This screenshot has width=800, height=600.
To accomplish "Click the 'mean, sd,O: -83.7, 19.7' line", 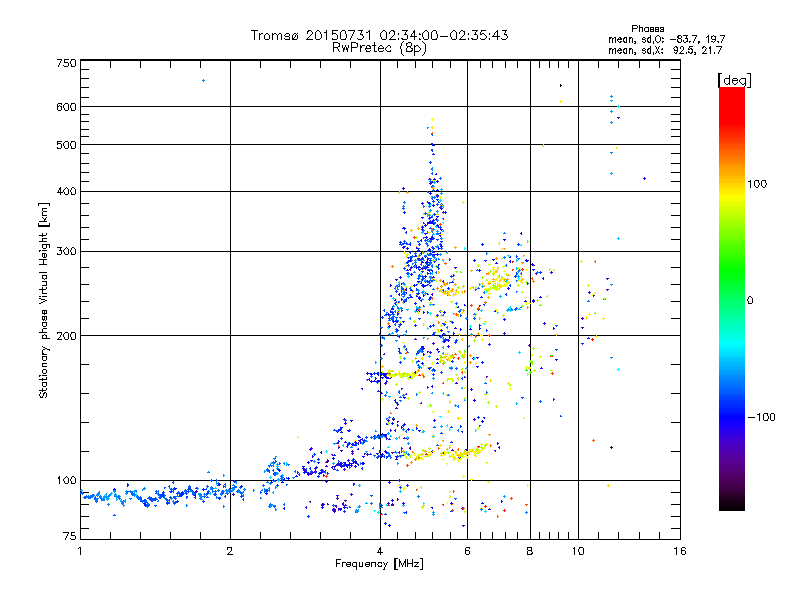I will point(666,39).
